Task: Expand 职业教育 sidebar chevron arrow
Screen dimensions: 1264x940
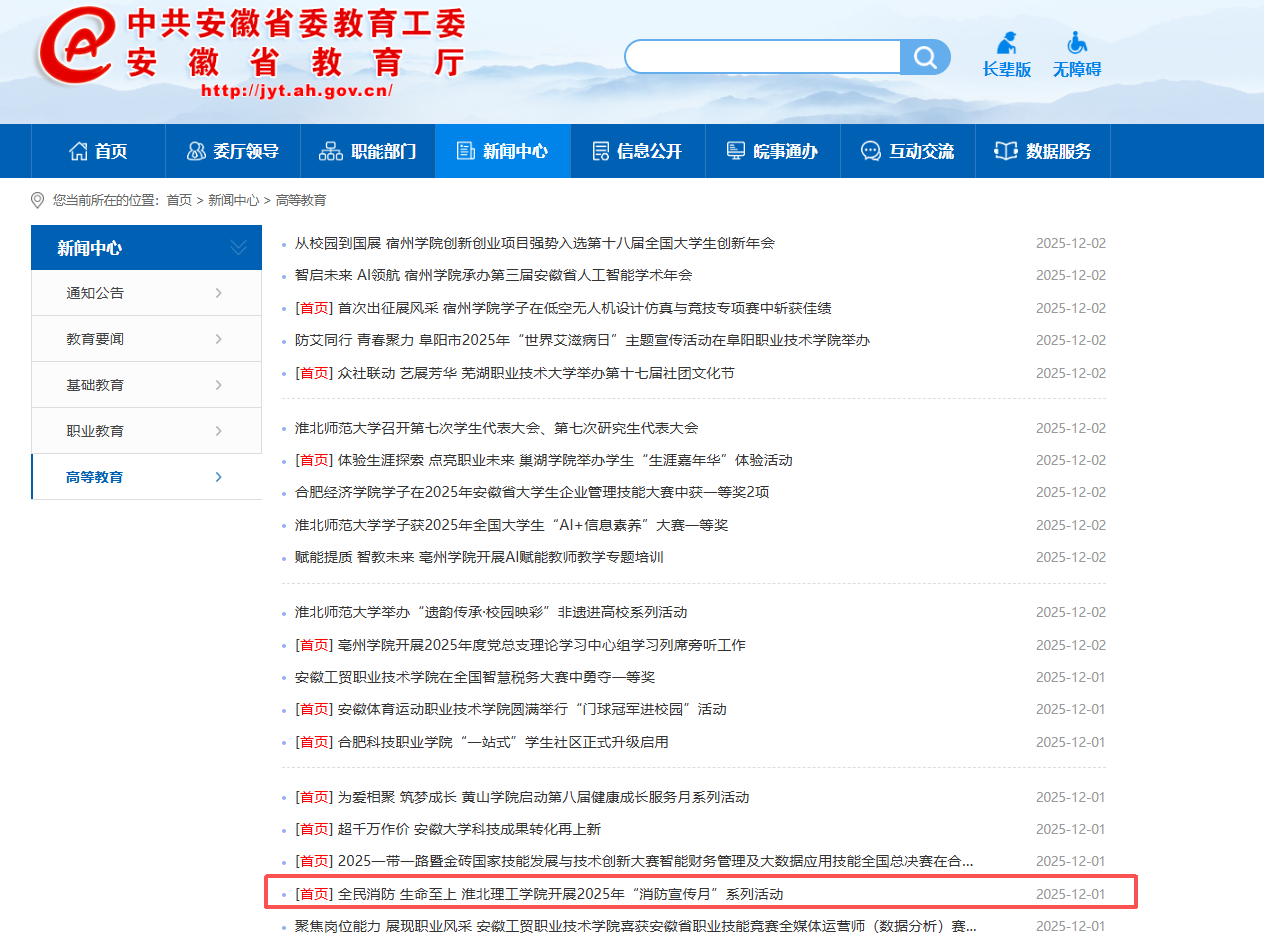Action: [219, 431]
